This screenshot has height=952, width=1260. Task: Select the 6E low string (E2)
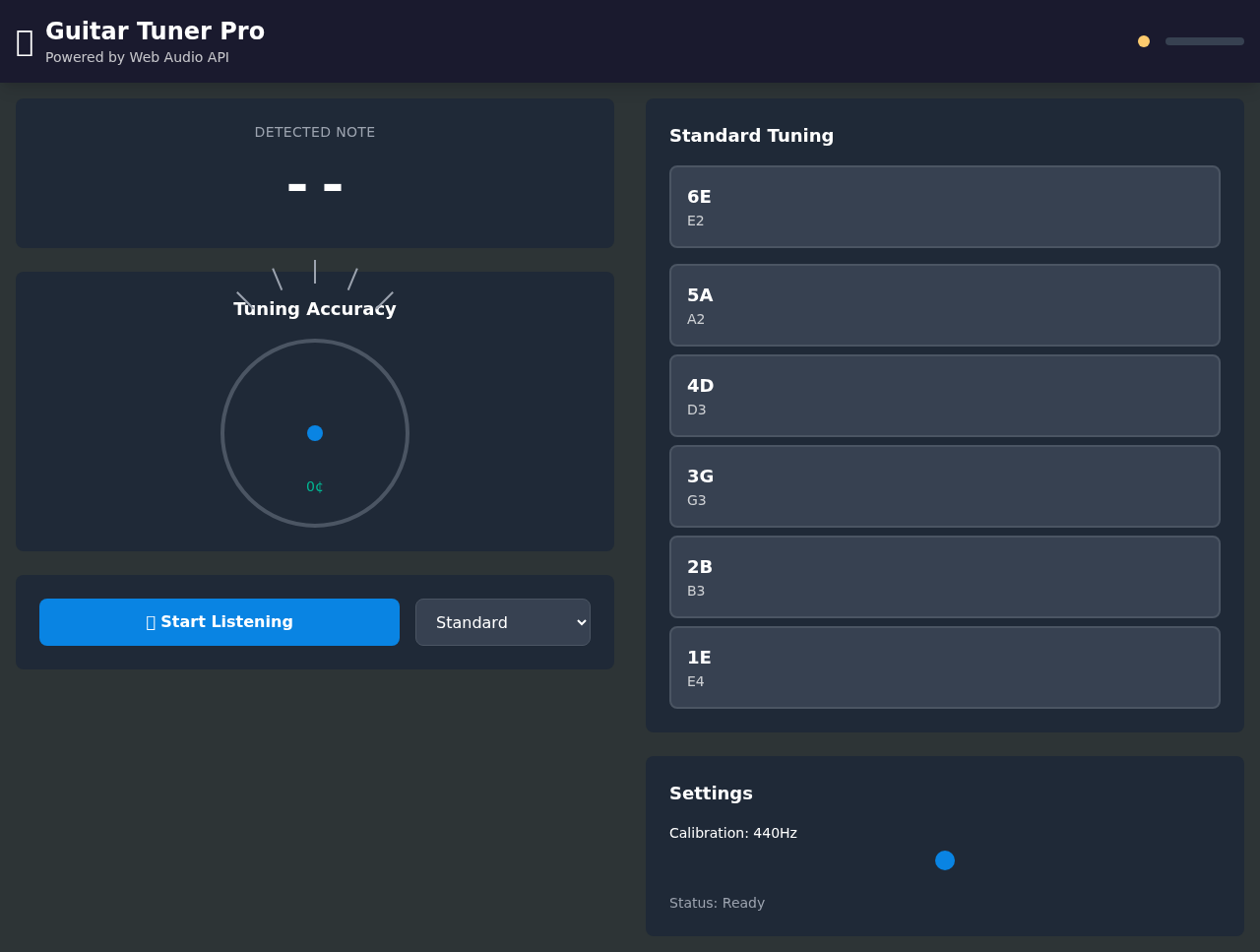[945, 206]
